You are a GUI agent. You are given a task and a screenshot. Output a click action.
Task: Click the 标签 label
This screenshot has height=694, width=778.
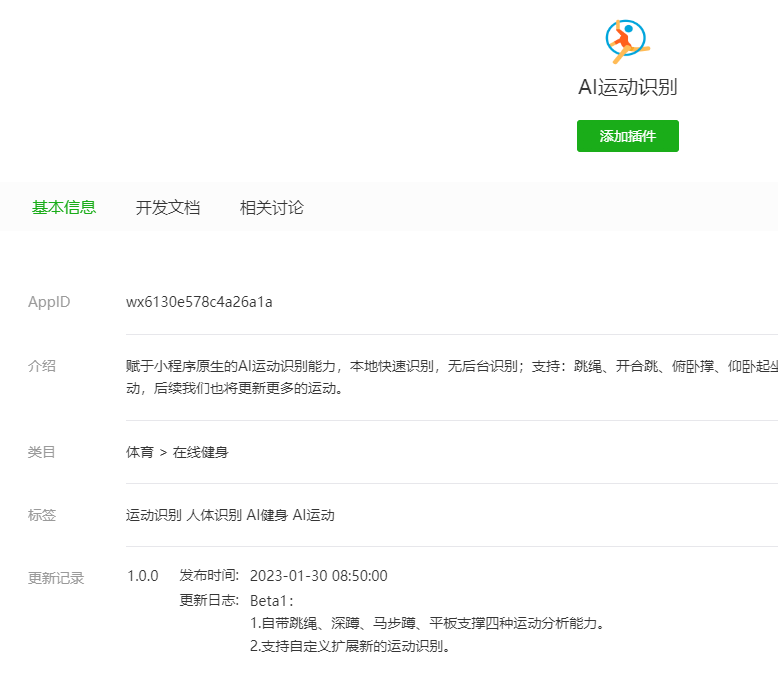point(42,515)
